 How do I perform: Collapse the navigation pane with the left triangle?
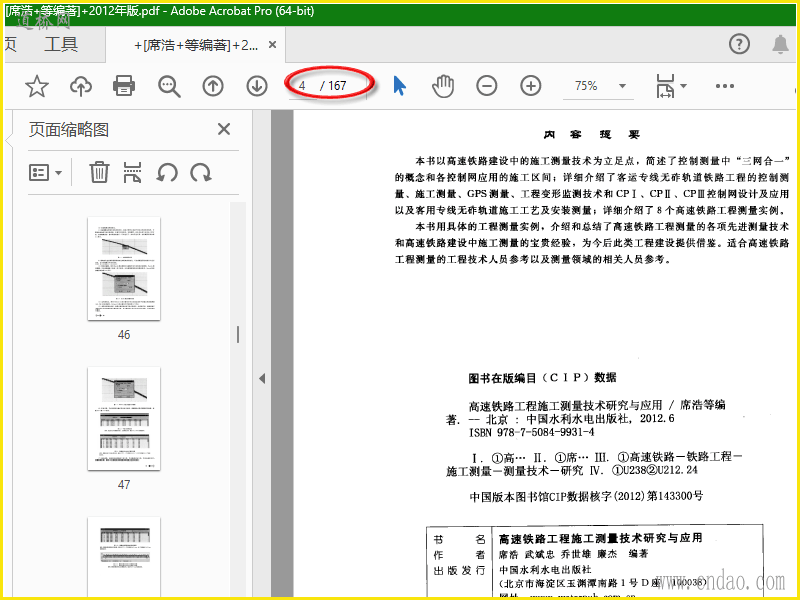(262, 379)
